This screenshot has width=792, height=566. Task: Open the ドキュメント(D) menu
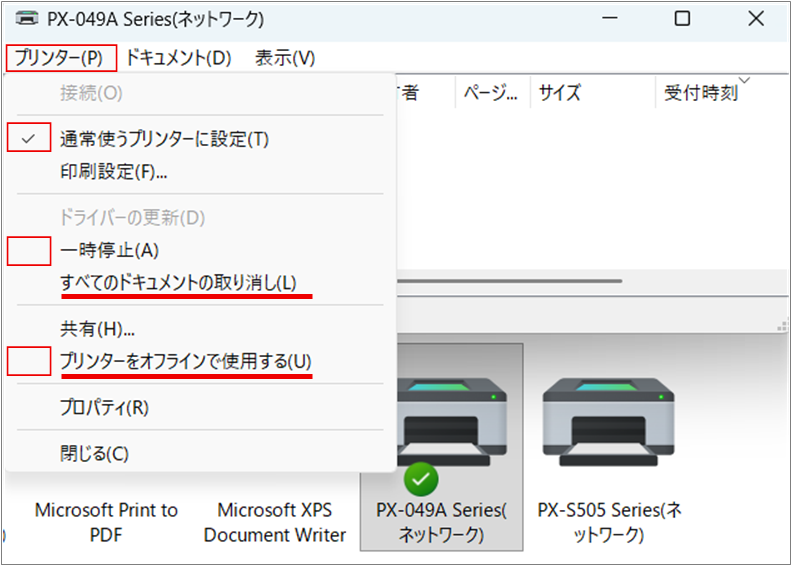(x=179, y=57)
